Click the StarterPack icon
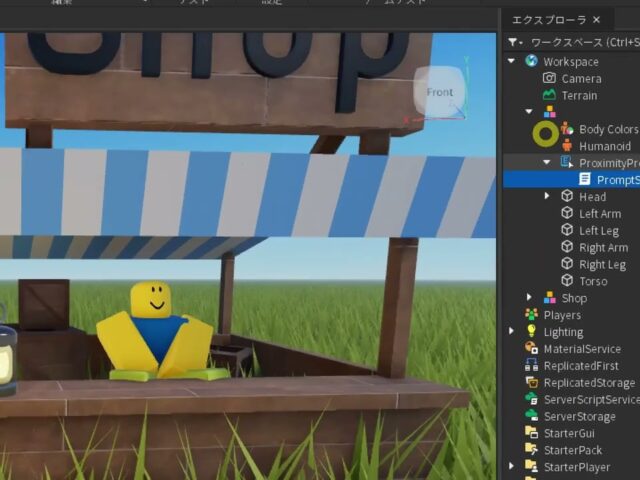This screenshot has width=640, height=480. tap(531, 450)
